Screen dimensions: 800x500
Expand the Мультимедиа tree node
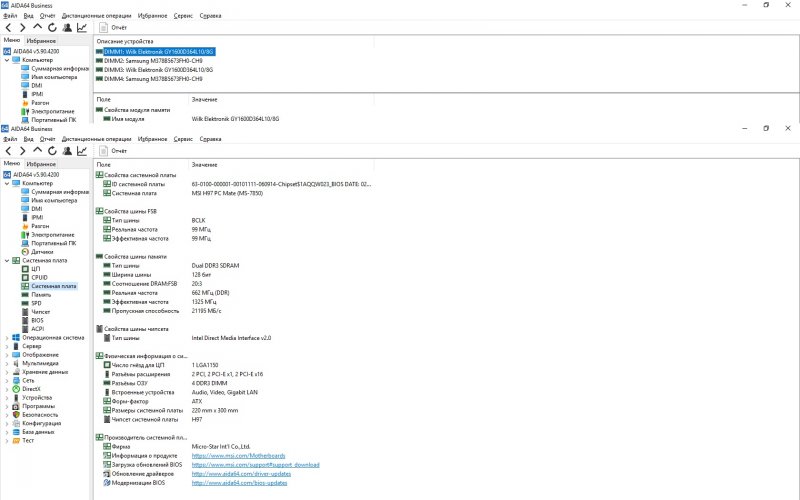coord(7,363)
